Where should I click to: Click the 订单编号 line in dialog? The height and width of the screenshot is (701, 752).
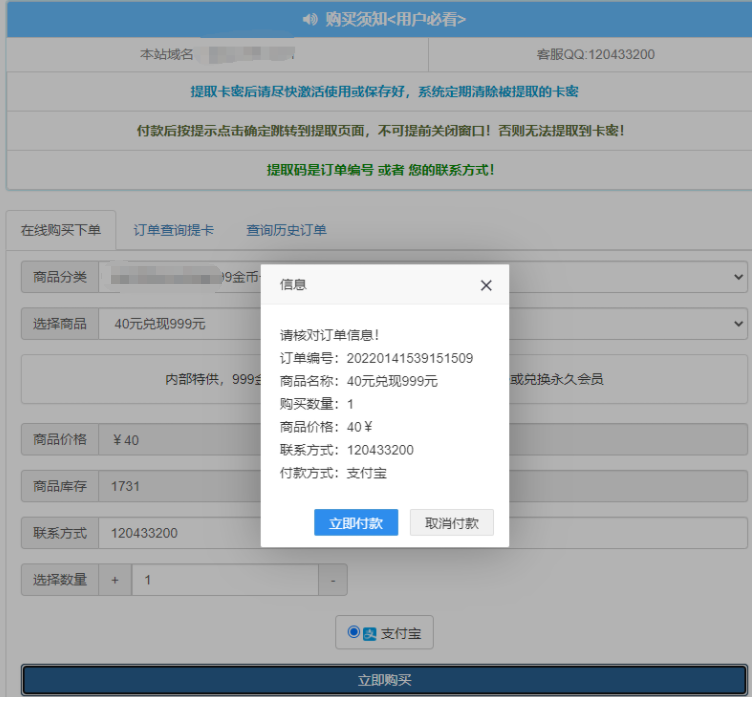click(376, 358)
